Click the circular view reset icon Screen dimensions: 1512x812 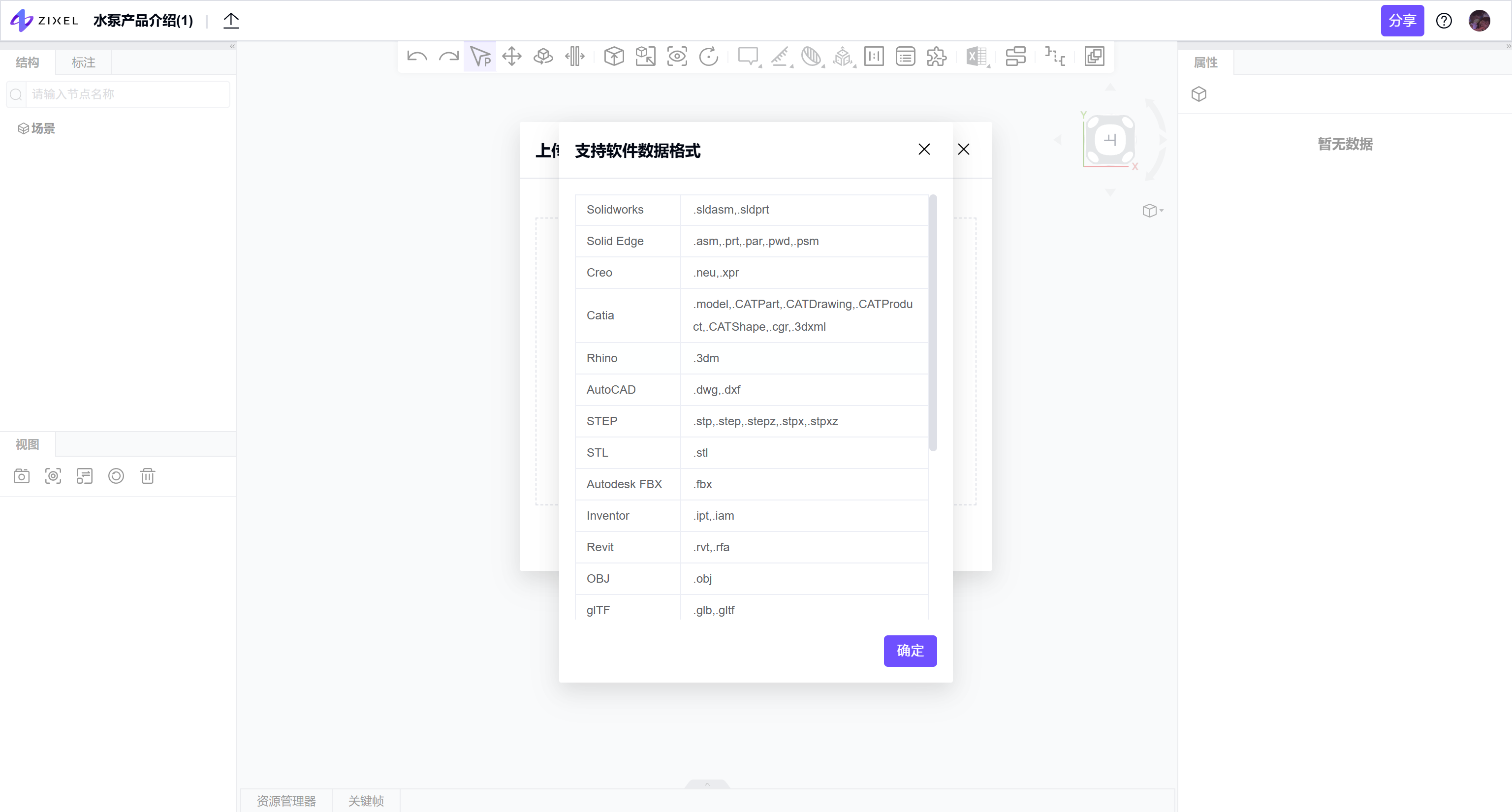(116, 476)
